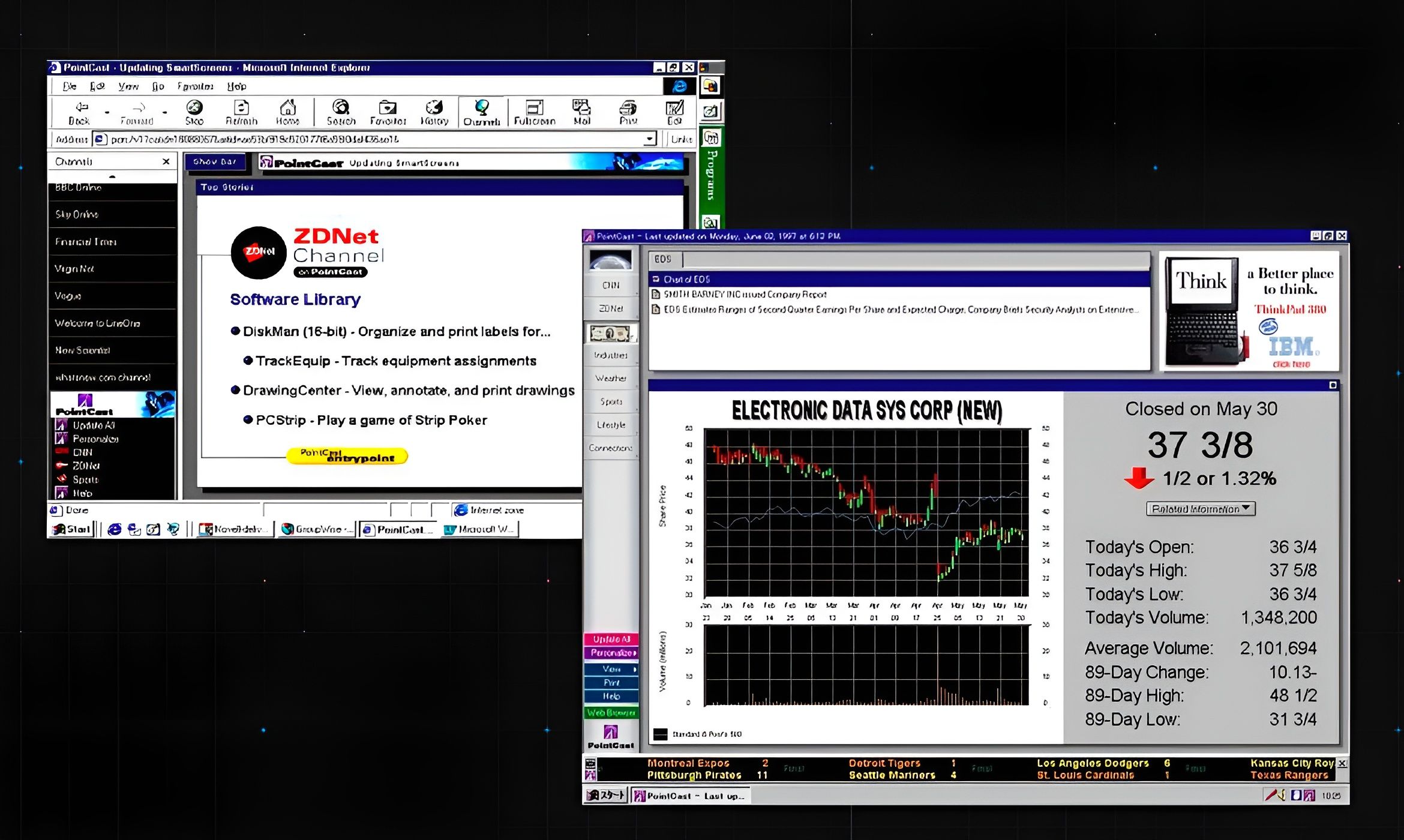Open the Back button history dropdown arrow

click(x=107, y=112)
